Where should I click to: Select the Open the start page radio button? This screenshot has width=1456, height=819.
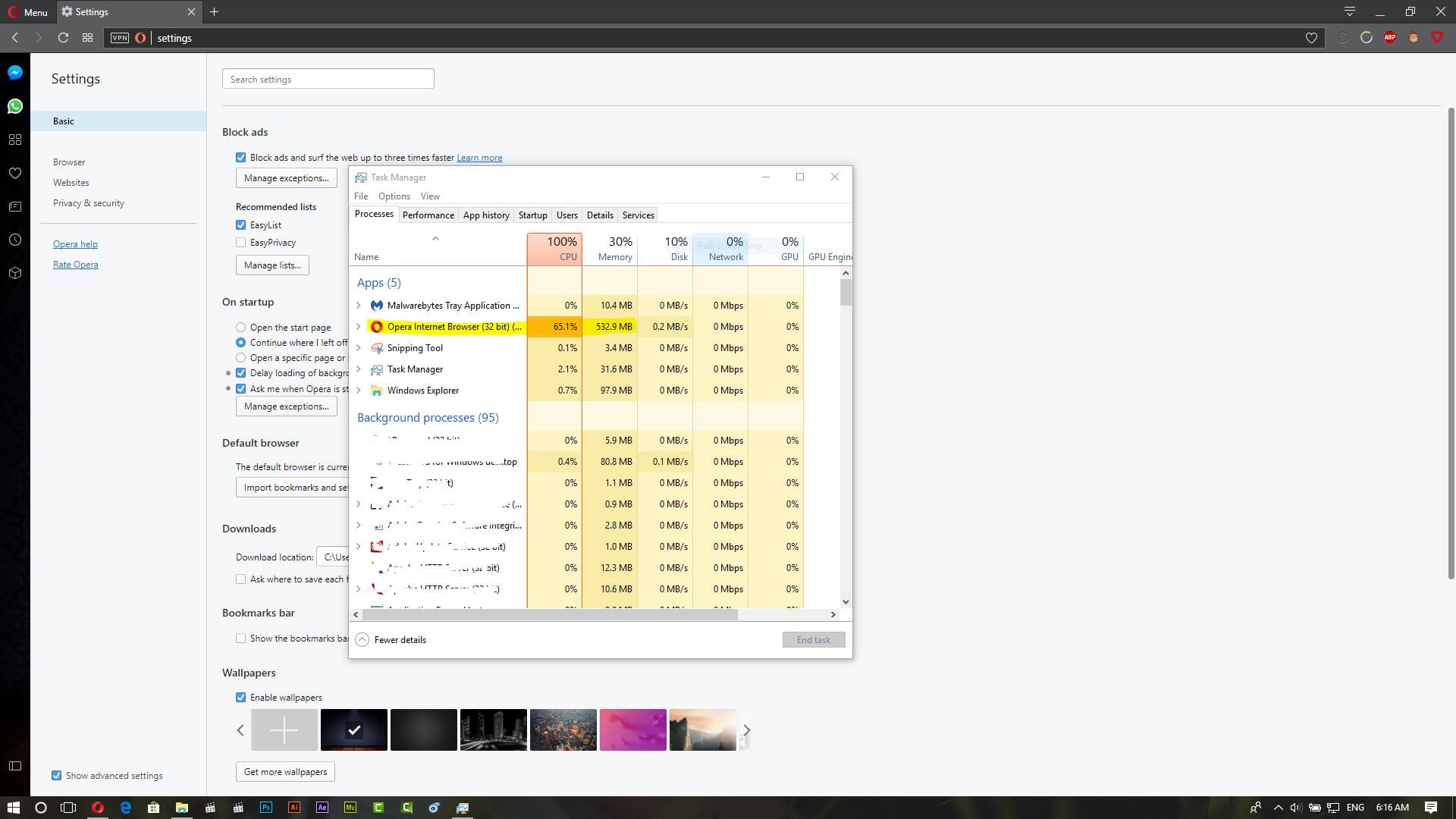pyautogui.click(x=240, y=328)
